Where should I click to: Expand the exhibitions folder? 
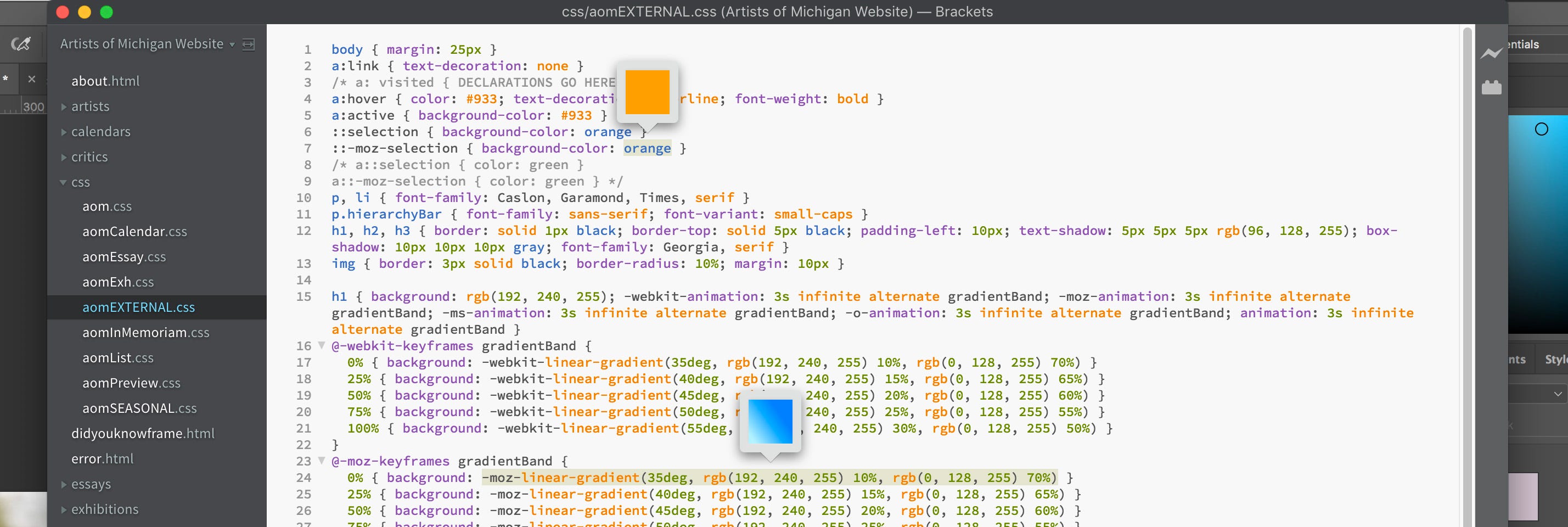point(64,510)
